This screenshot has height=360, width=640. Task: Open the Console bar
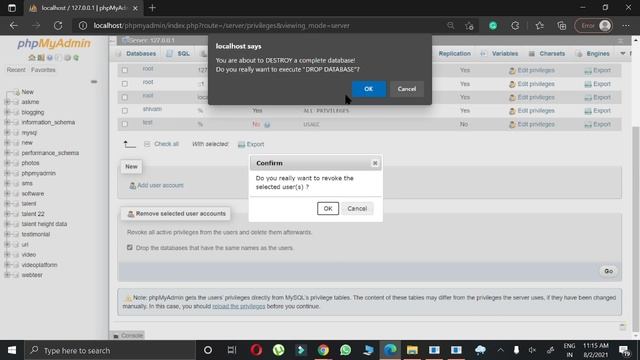click(128, 336)
